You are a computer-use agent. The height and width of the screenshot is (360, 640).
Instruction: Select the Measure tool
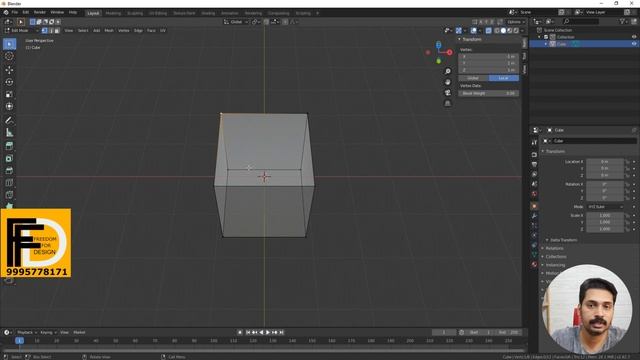coord(9,133)
